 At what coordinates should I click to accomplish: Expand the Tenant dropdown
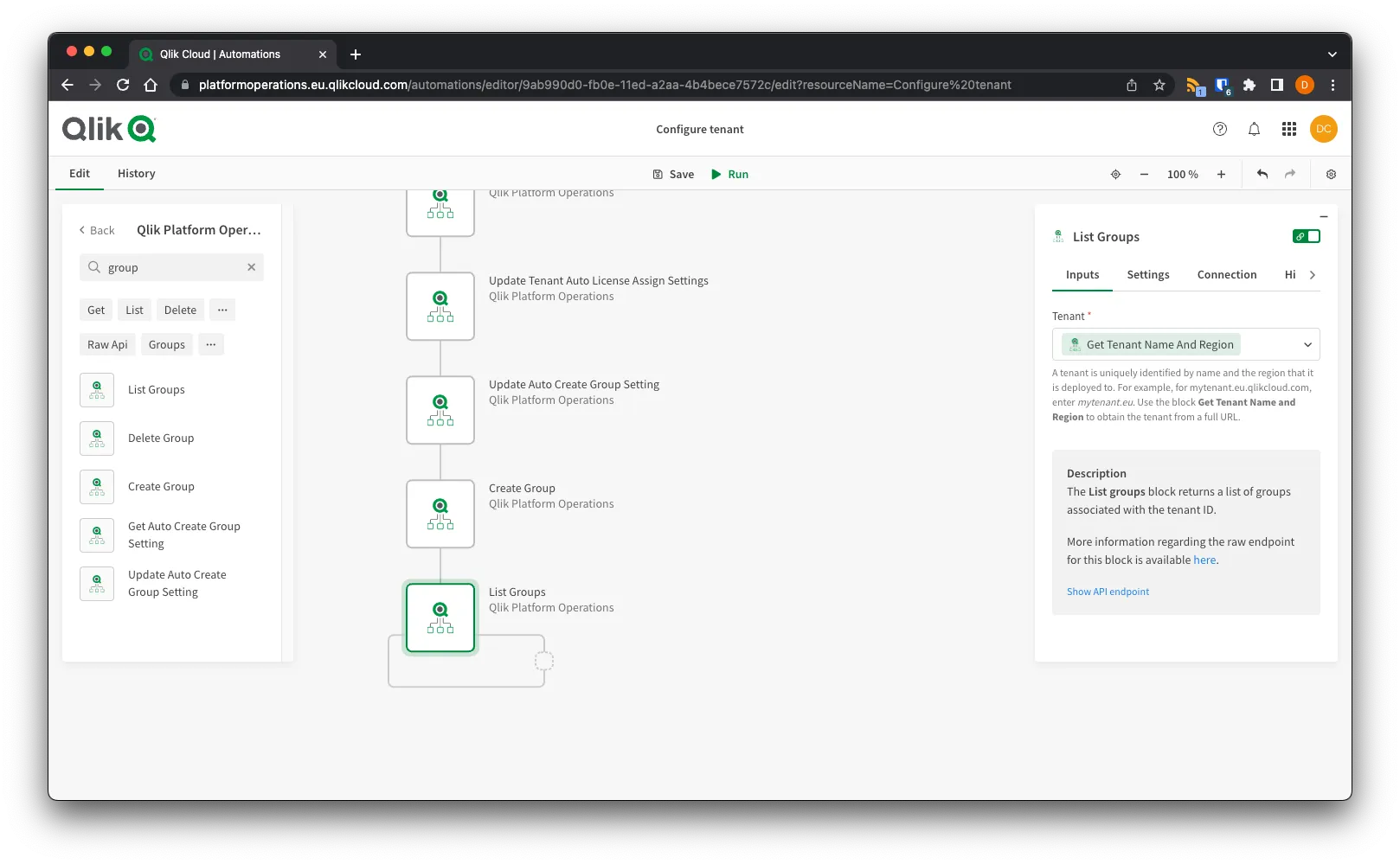point(1307,344)
